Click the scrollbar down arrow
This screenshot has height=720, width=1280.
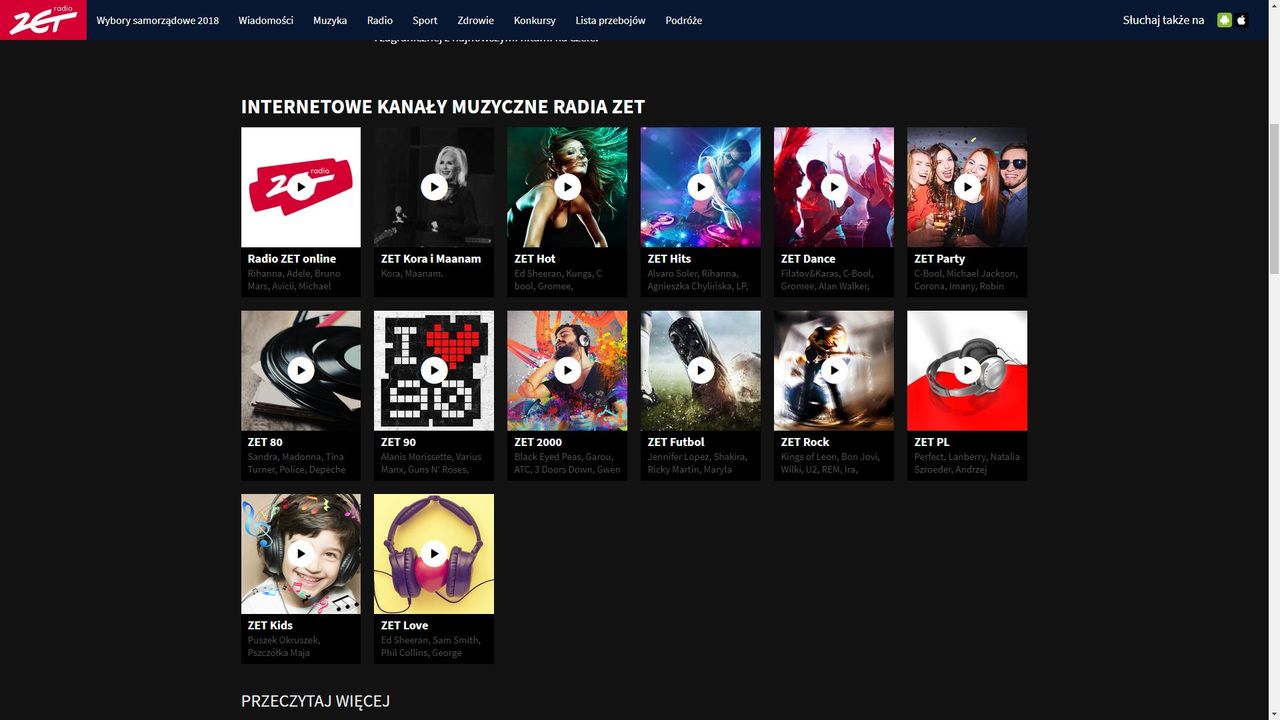(x=1273, y=712)
